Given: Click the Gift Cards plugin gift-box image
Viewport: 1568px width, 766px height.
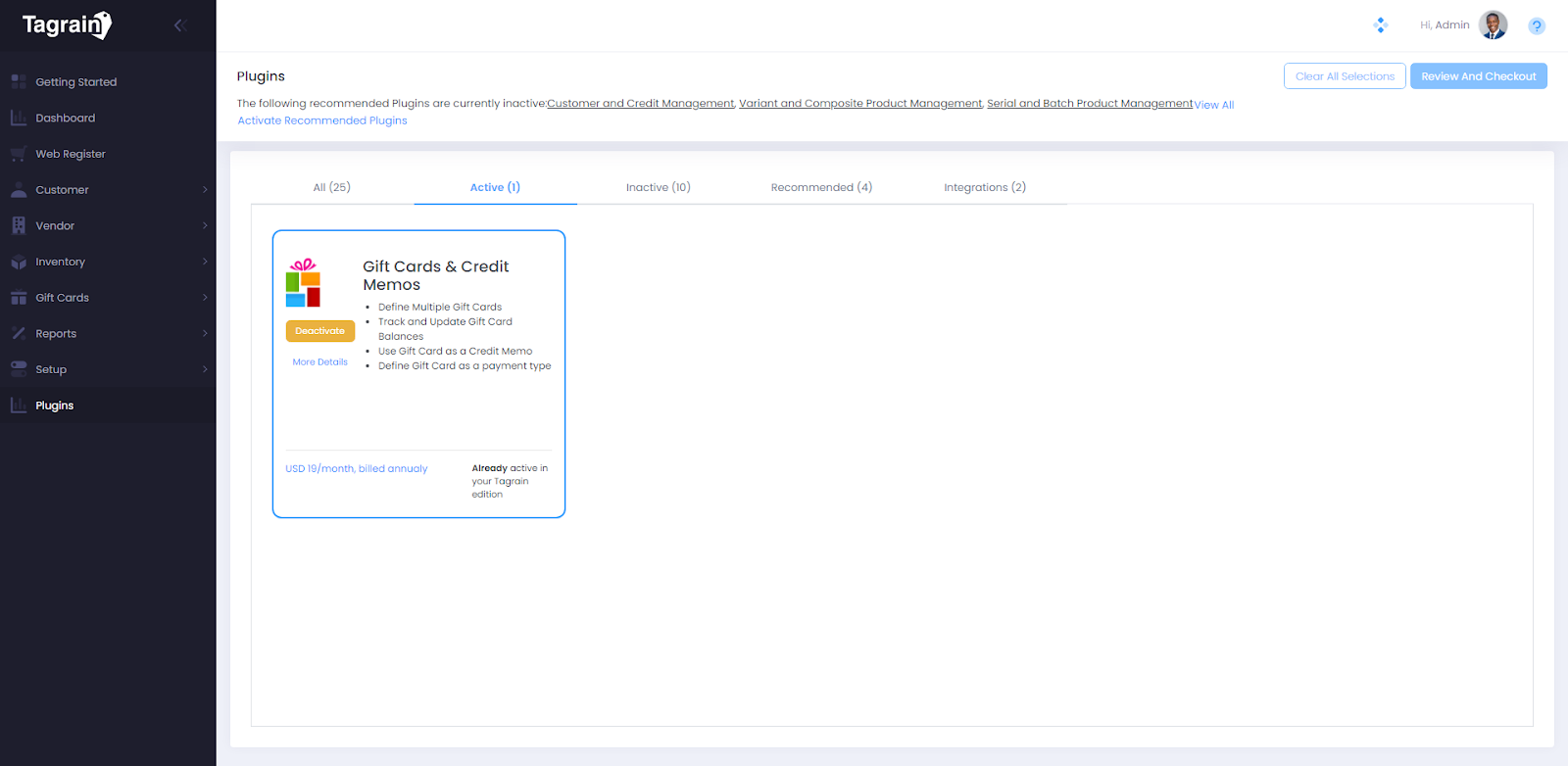Looking at the screenshot, I should pyautogui.click(x=304, y=283).
